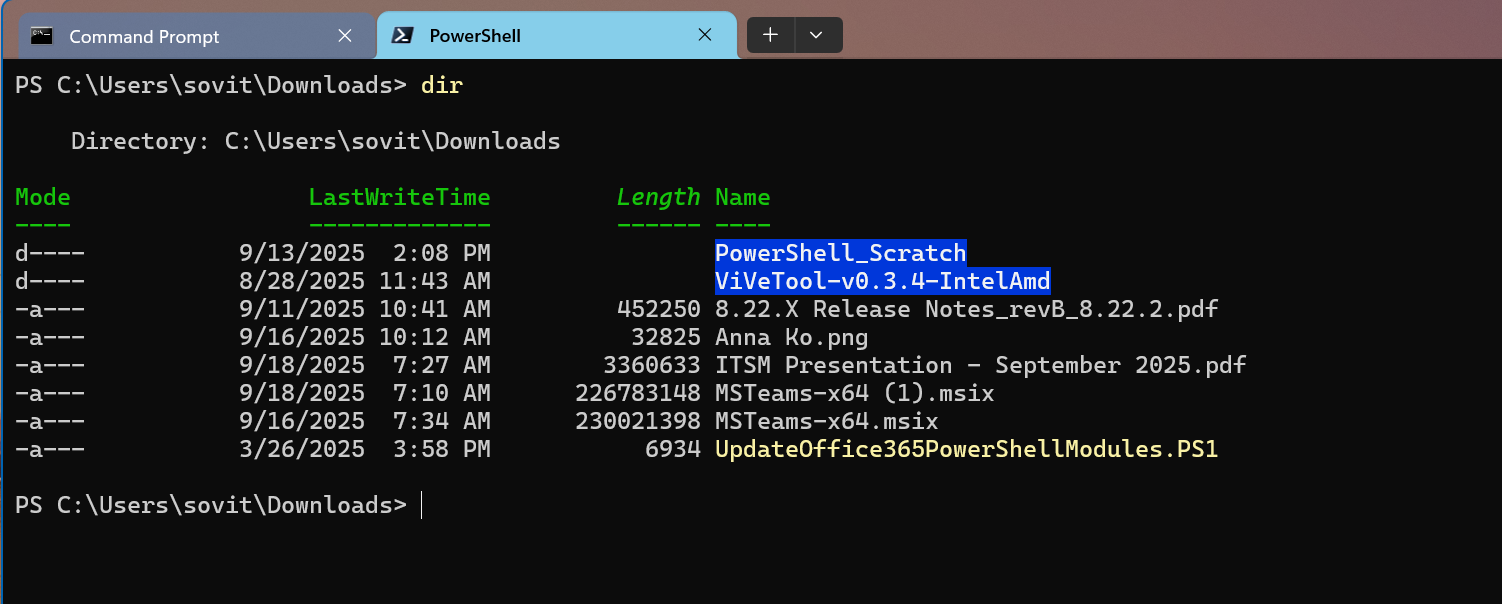This screenshot has height=604, width=1502.
Task: Click the ITSM Presentation September 2025 filename
Action: click(980, 364)
